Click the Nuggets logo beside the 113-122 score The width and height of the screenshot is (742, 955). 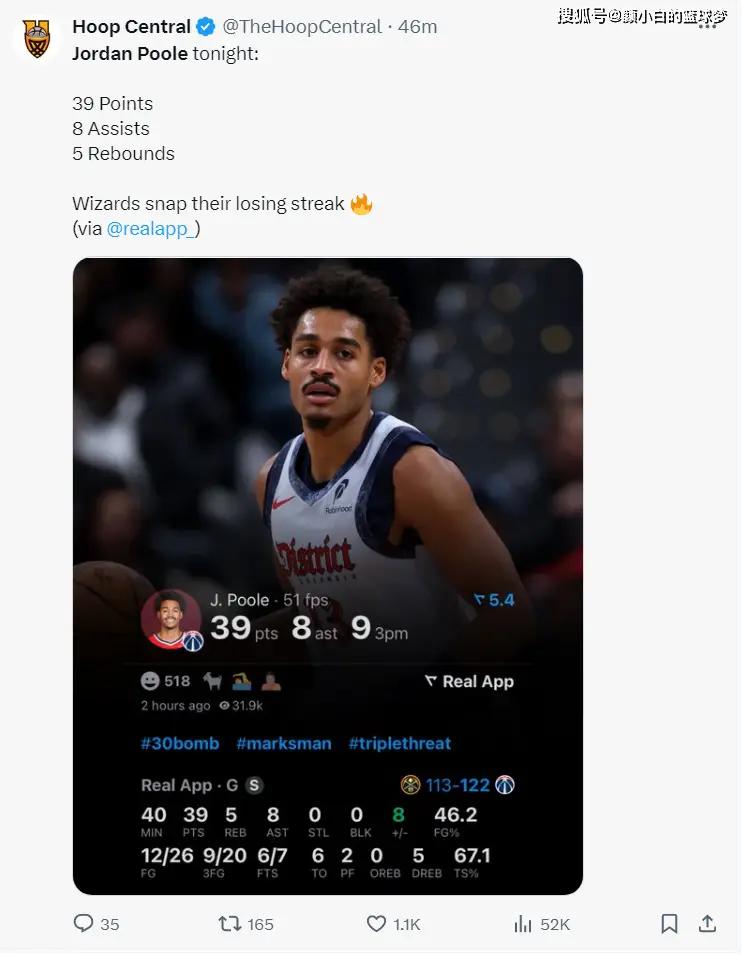point(410,785)
